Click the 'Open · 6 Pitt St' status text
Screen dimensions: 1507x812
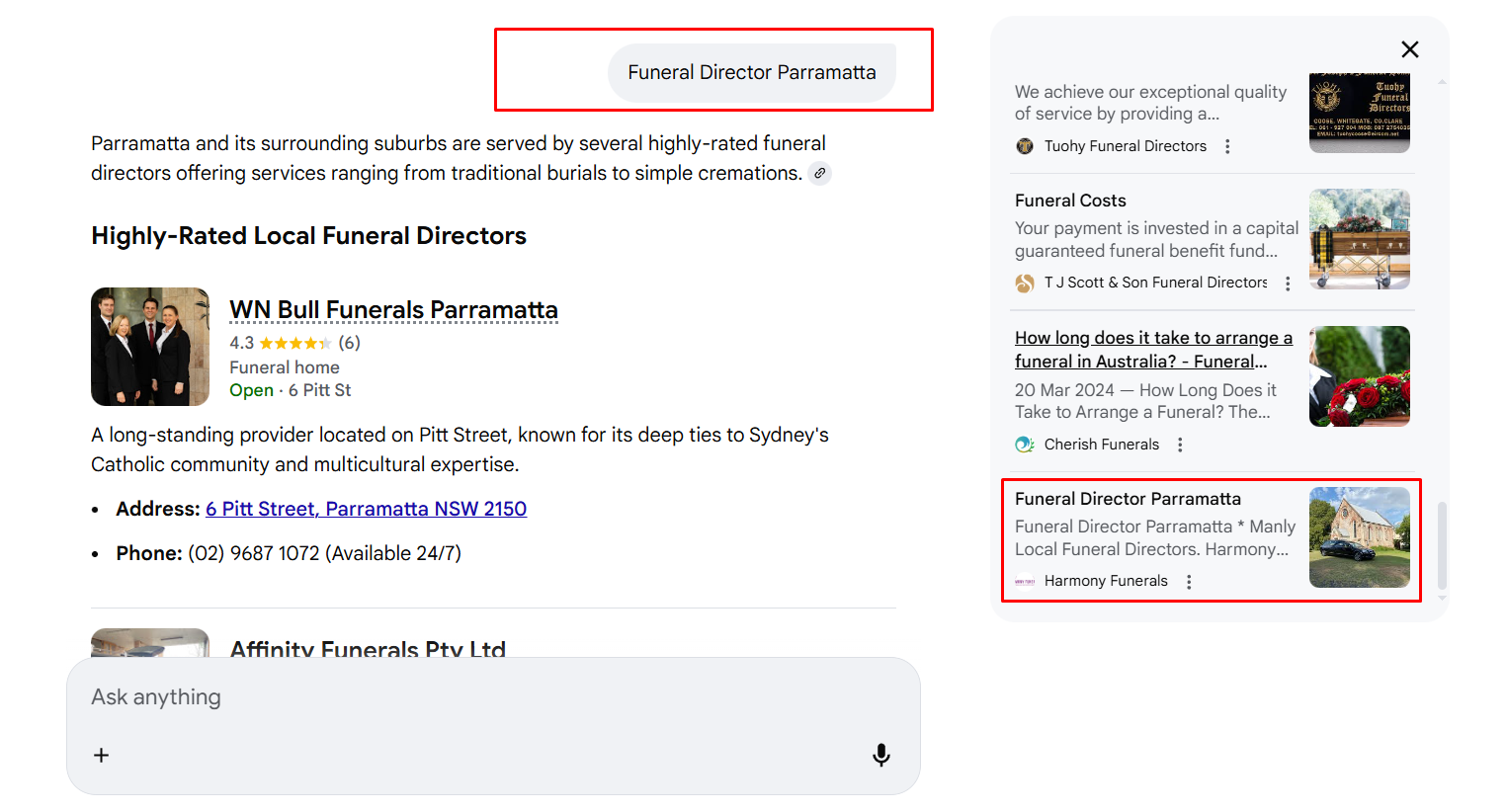tap(290, 390)
